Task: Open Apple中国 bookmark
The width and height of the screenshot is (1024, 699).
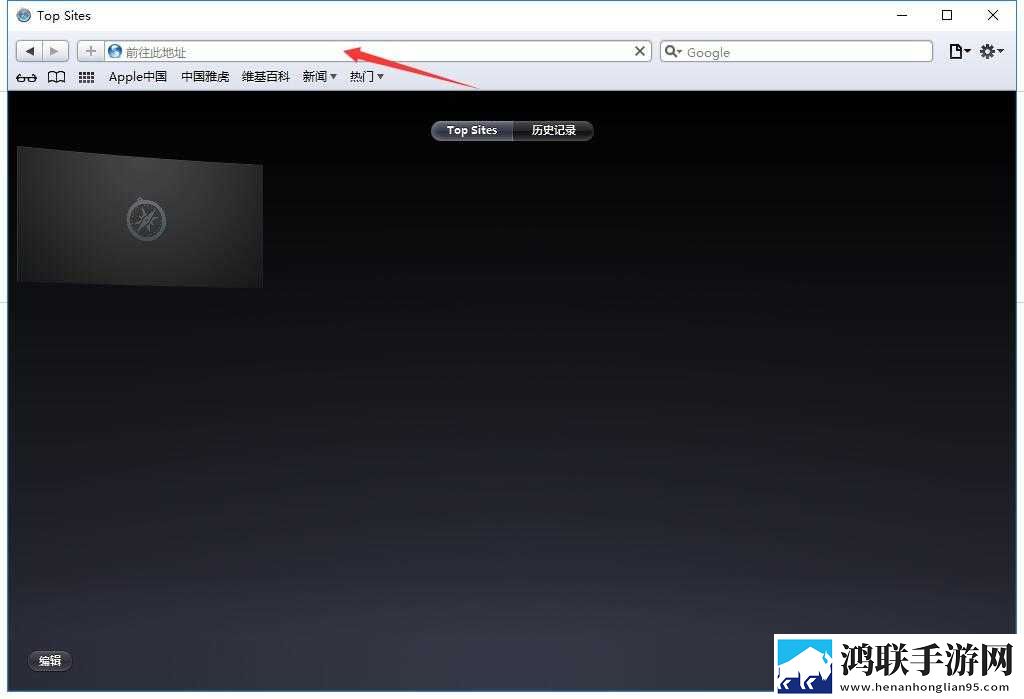Action: (138, 76)
